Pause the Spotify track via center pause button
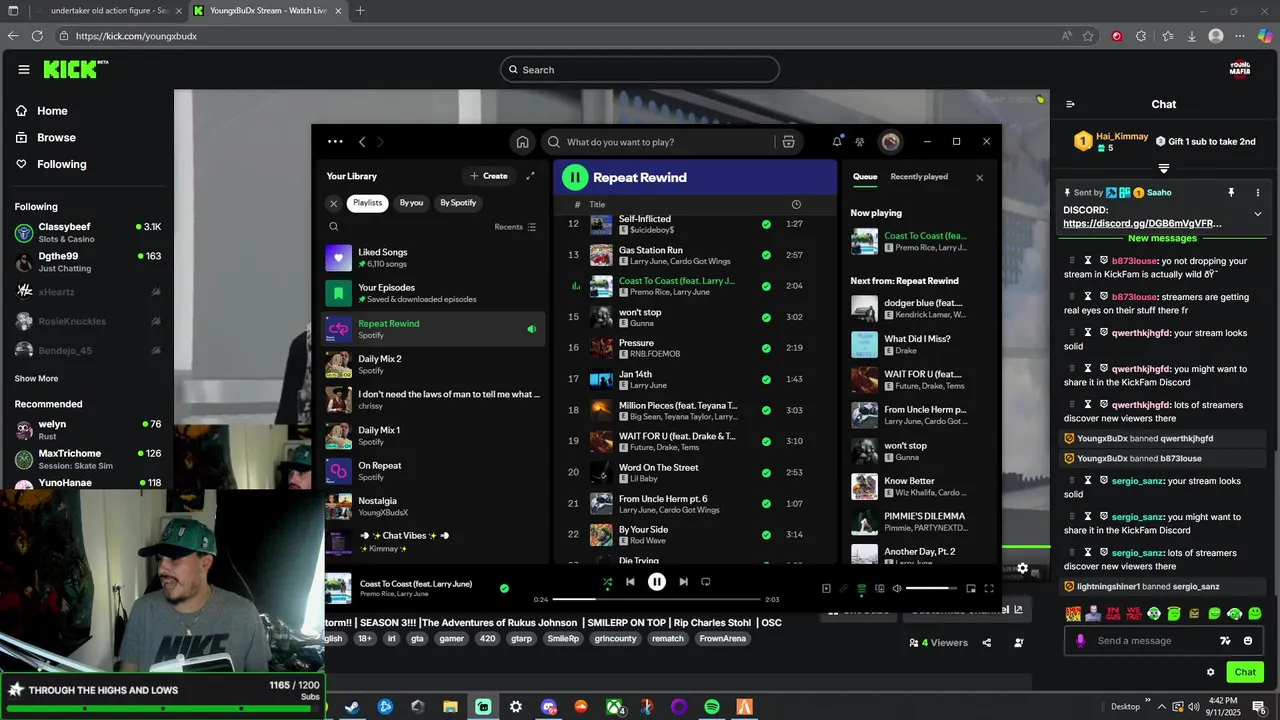Image resolution: width=1280 pixels, height=720 pixels. pos(657,582)
